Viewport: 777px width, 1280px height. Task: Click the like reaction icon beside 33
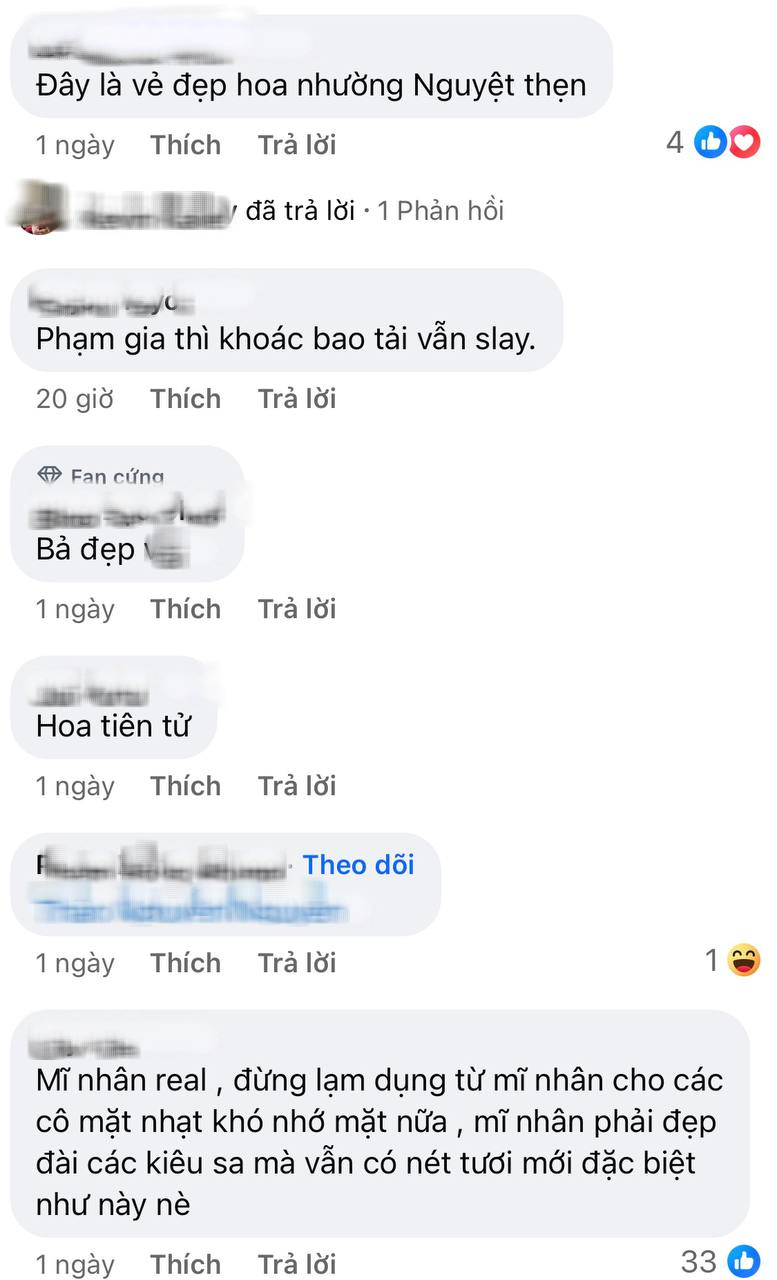744,1261
